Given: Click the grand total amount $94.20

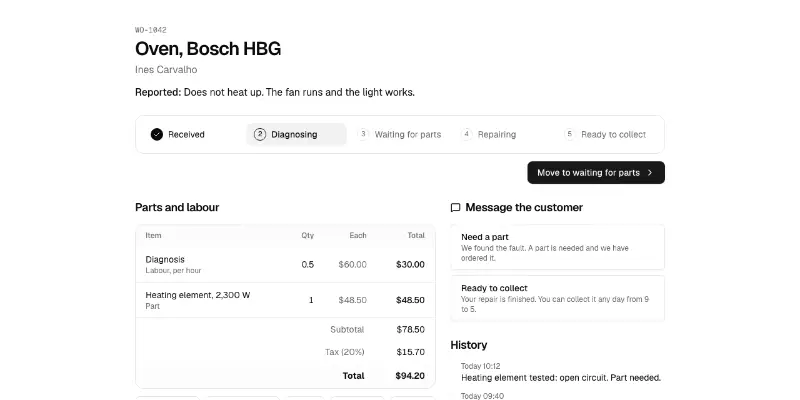Looking at the screenshot, I should [410, 376].
